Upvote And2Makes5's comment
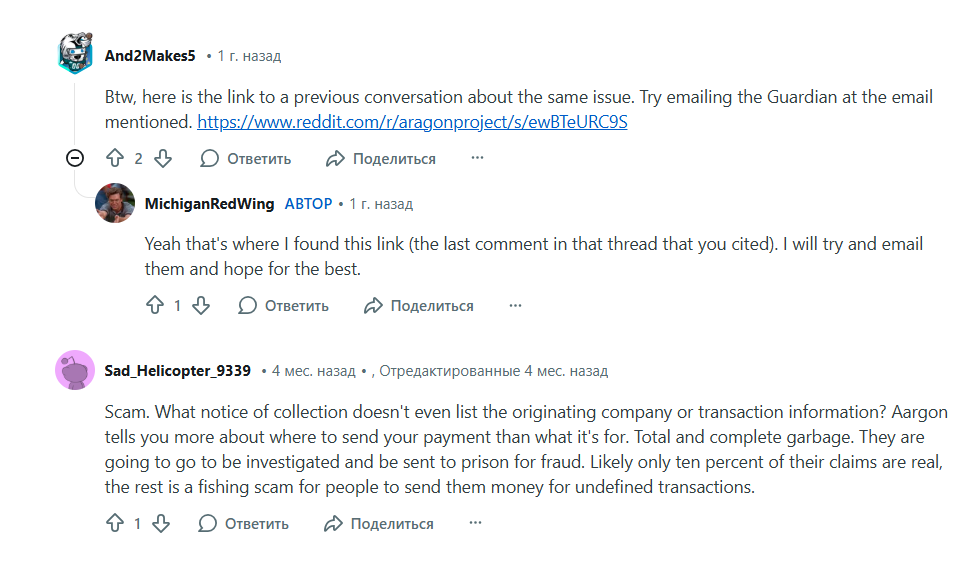This screenshot has height=573, width=974. coord(115,158)
